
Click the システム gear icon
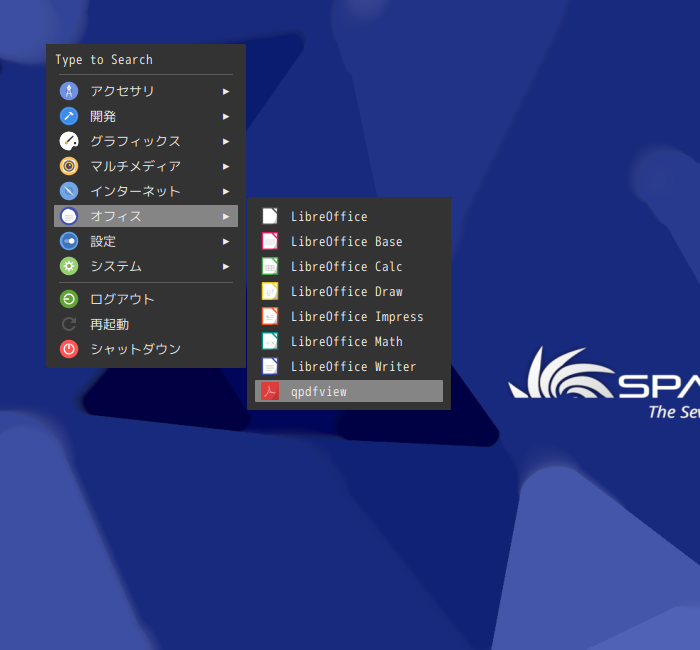point(69,266)
